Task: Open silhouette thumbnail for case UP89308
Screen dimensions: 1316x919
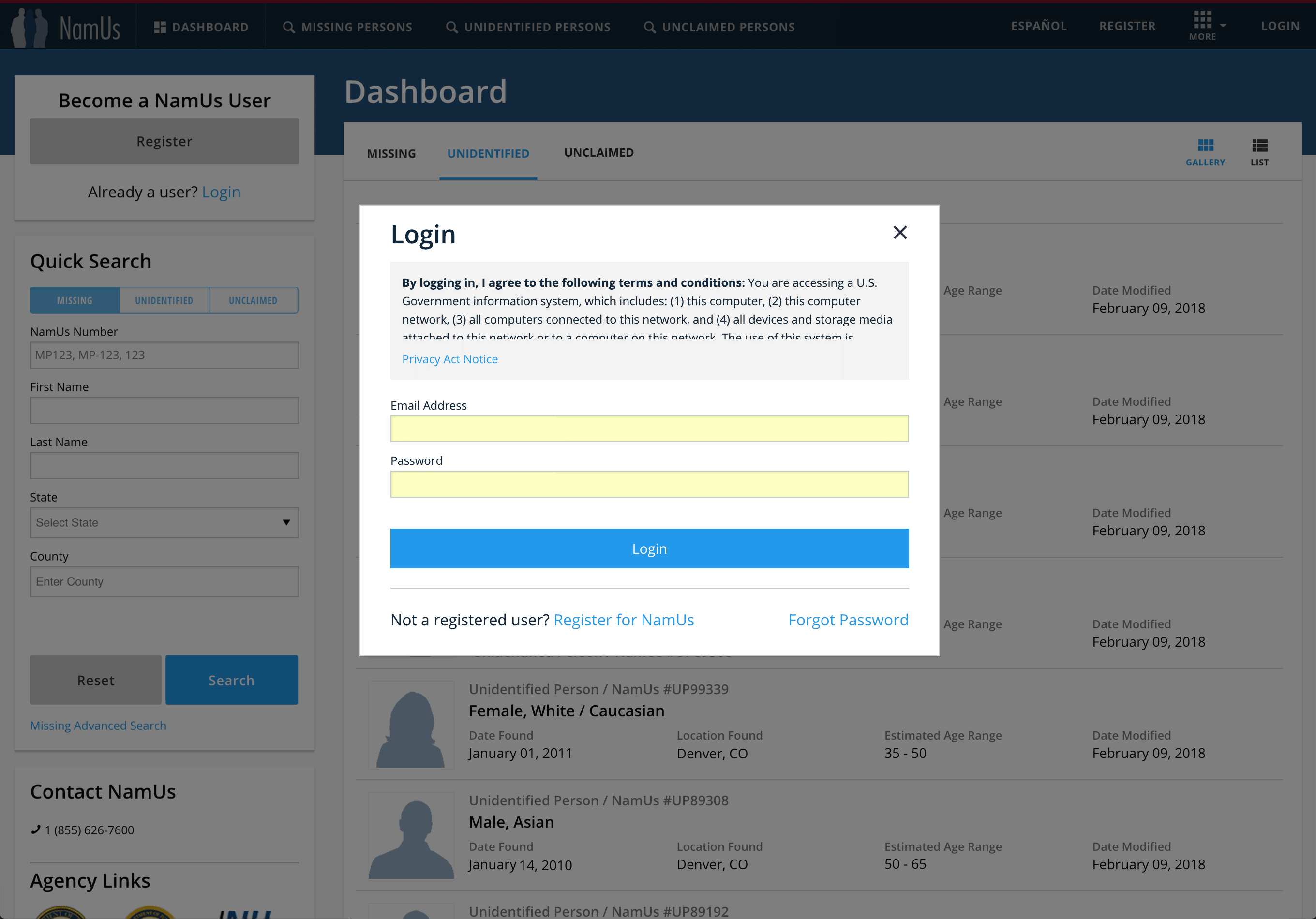Action: (x=411, y=836)
